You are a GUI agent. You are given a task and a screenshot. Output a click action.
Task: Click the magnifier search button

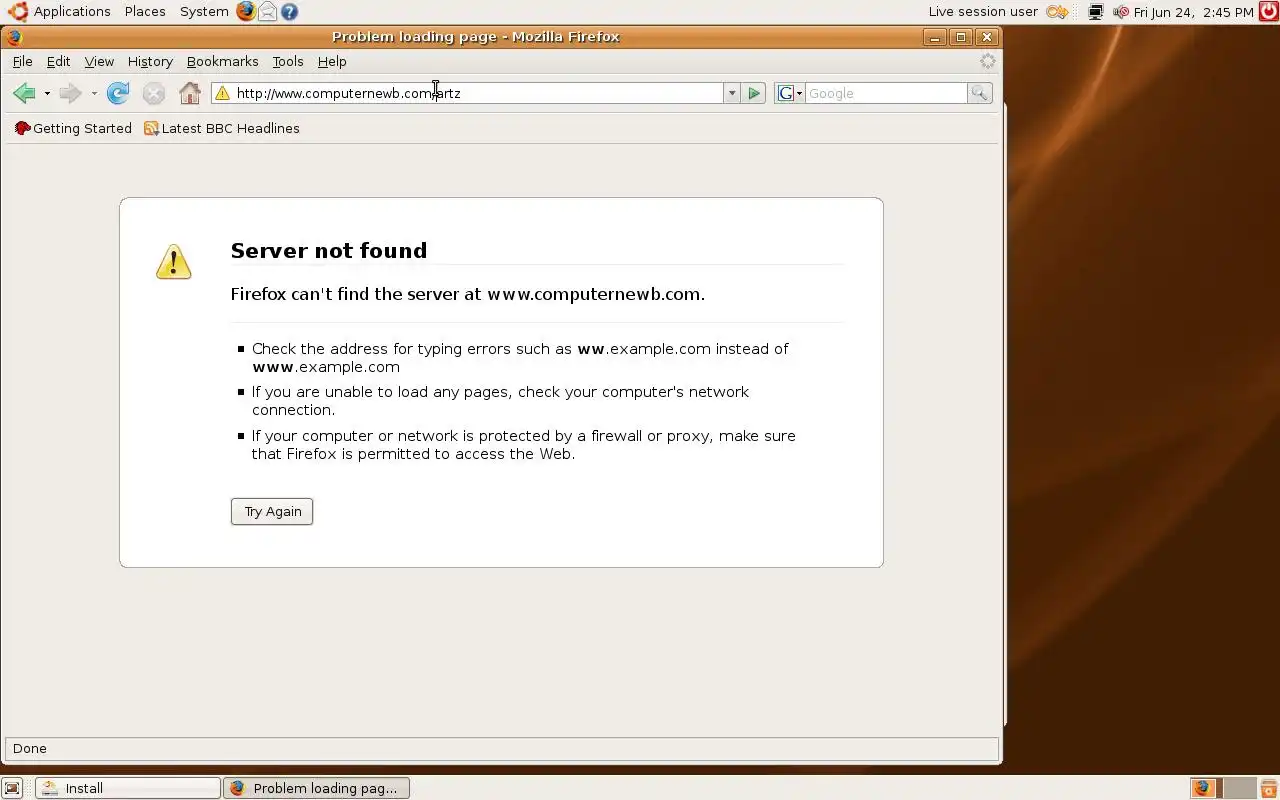980,93
